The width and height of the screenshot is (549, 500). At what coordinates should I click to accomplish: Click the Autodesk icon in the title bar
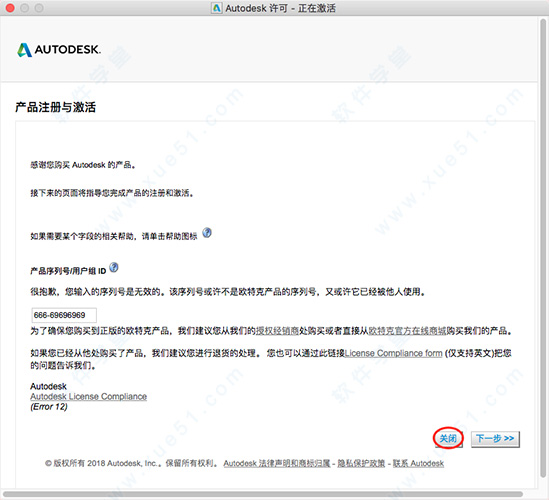pyautogui.click(x=217, y=8)
